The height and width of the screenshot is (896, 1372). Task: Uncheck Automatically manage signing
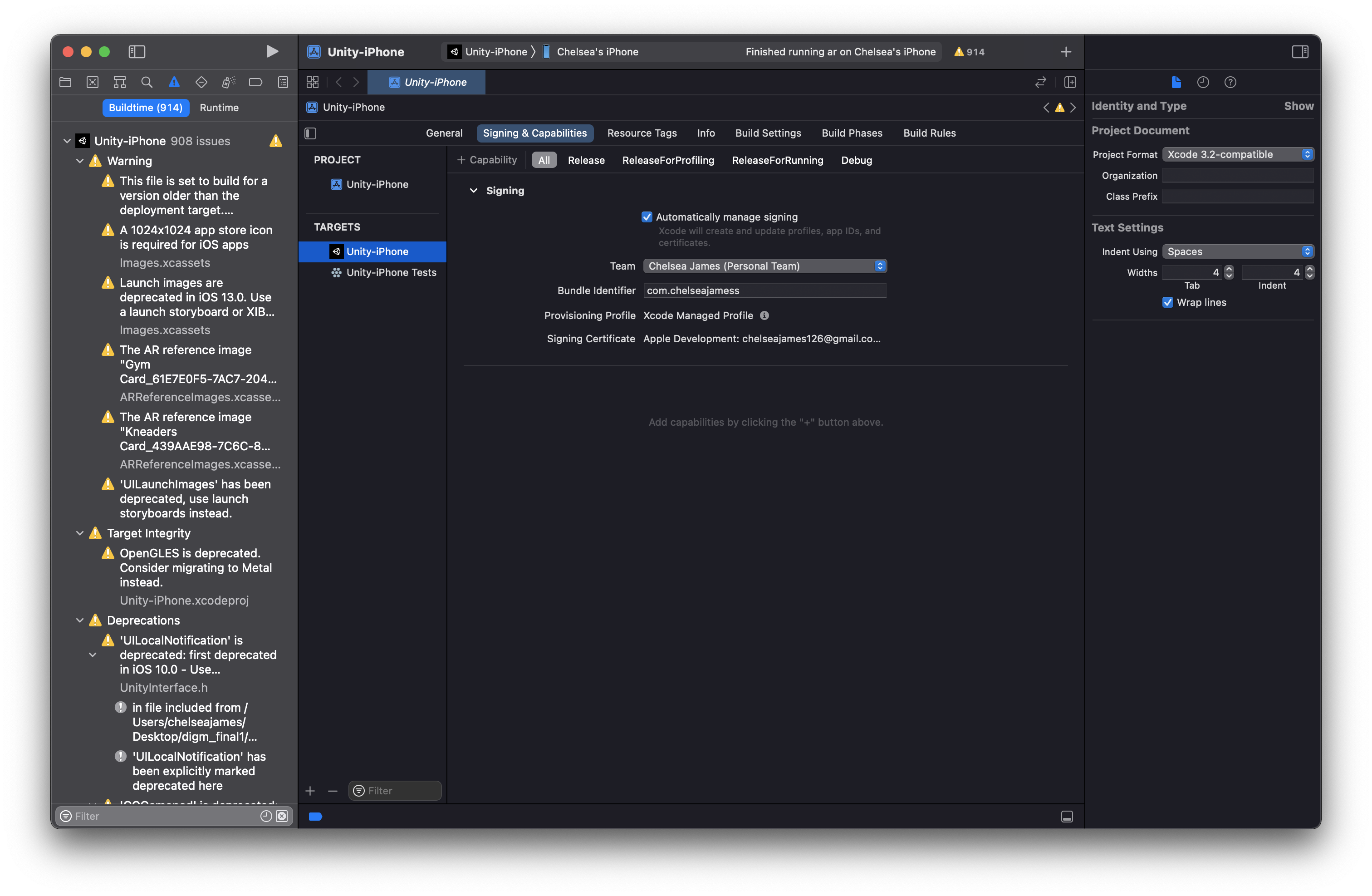[x=647, y=217]
